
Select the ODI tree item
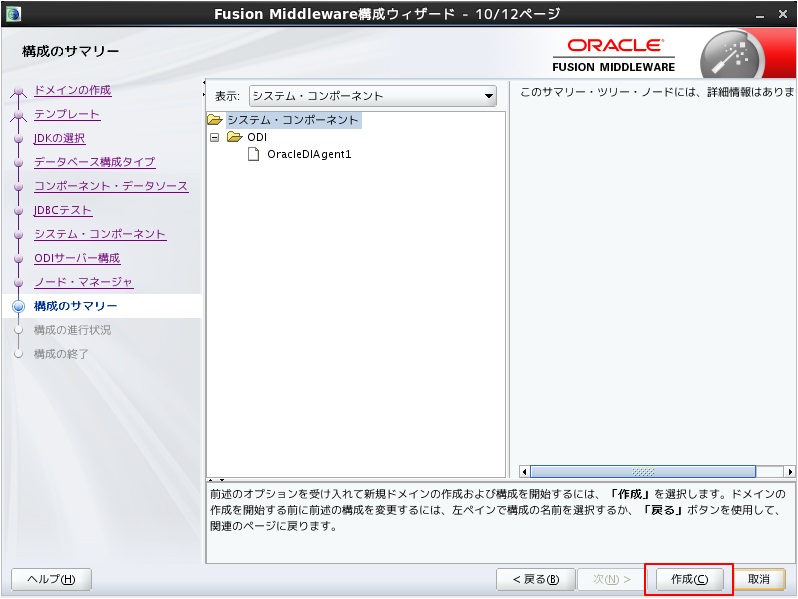(x=257, y=137)
